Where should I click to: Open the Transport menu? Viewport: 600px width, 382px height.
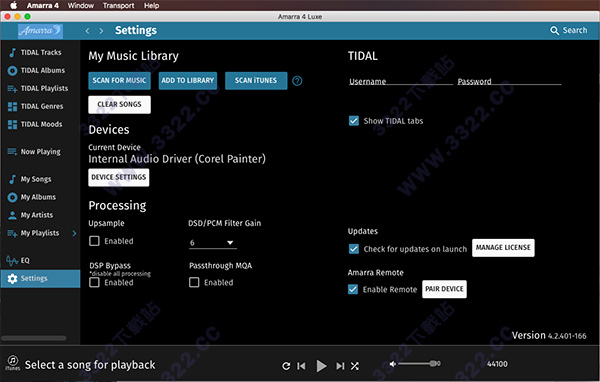[x=118, y=5]
